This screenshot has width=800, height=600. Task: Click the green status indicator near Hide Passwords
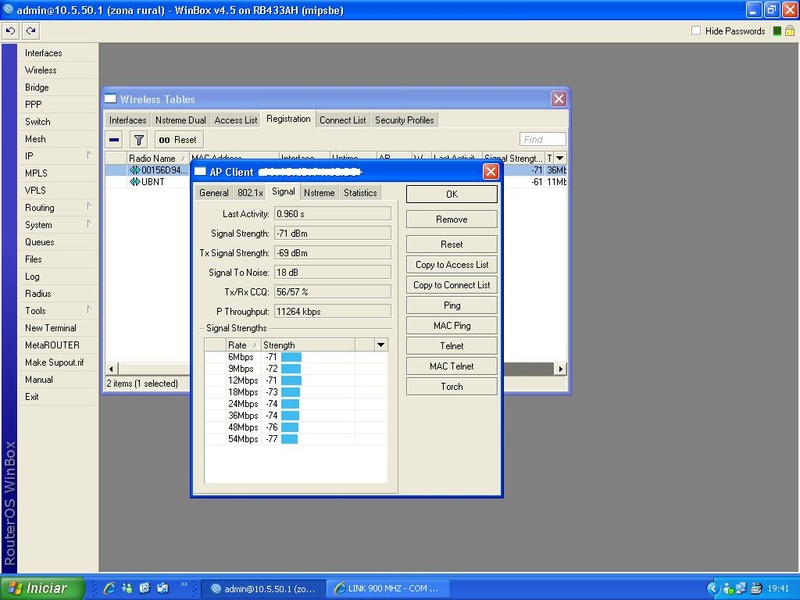click(x=777, y=31)
